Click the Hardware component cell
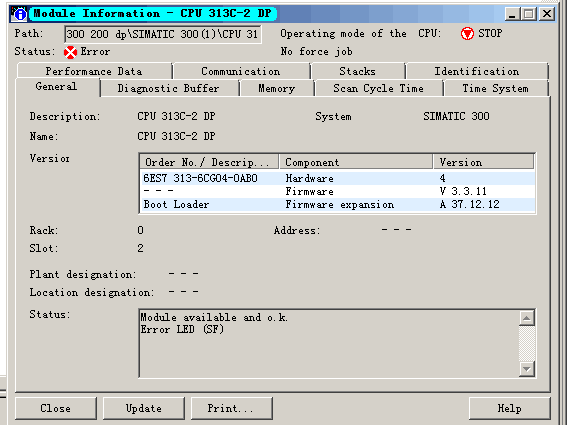The height and width of the screenshot is (425, 574). point(309,178)
